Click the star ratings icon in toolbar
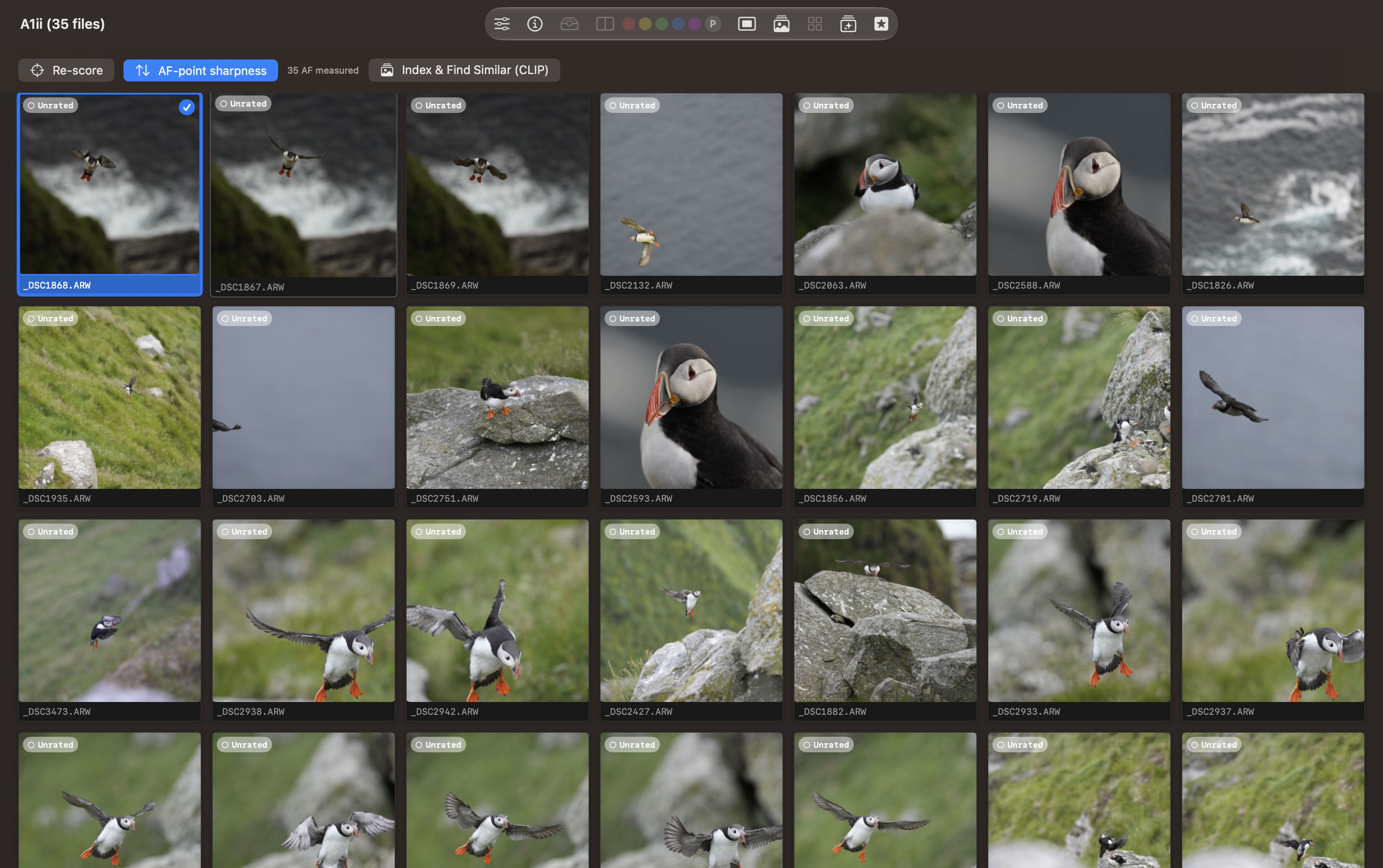The height and width of the screenshot is (868, 1383). (x=881, y=24)
